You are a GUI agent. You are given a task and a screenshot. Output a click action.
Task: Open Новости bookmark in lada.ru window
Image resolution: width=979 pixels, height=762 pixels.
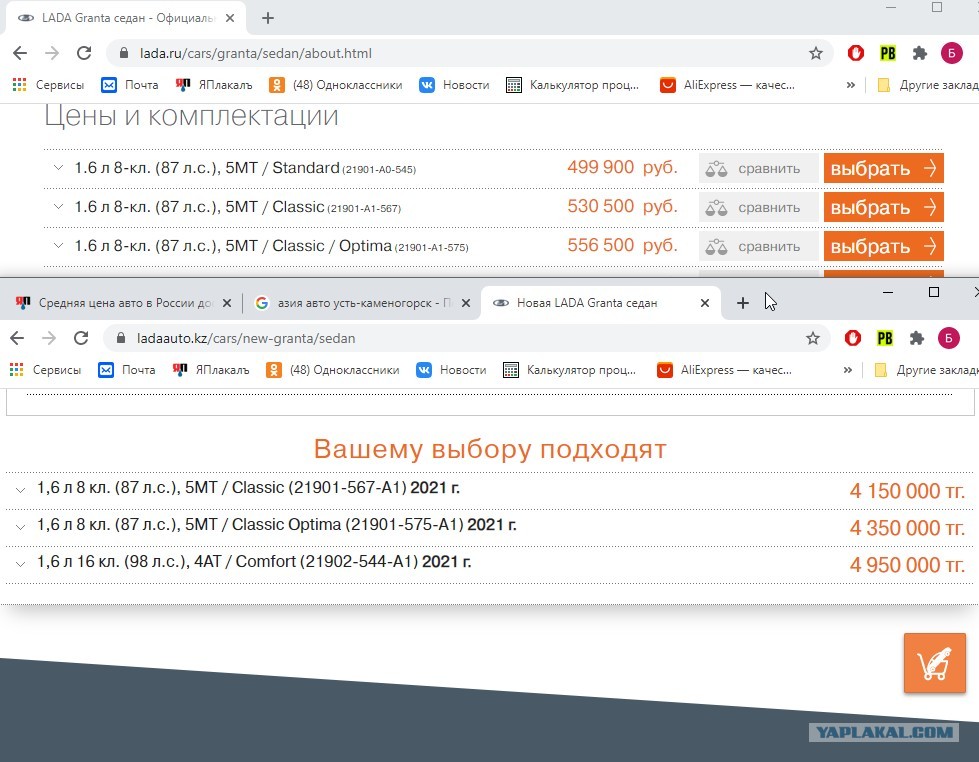point(454,85)
